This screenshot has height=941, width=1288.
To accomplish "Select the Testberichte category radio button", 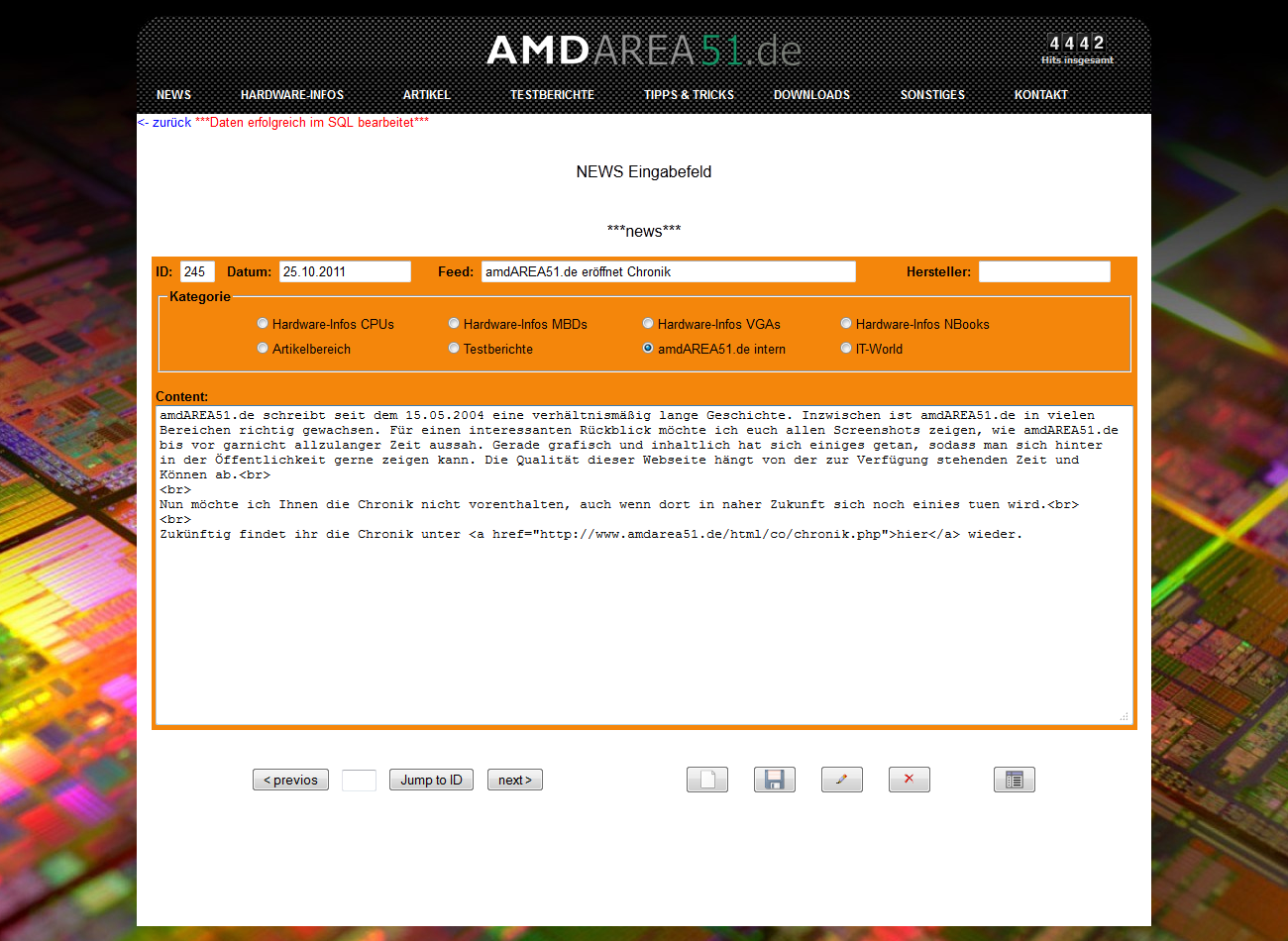I will pyautogui.click(x=454, y=348).
